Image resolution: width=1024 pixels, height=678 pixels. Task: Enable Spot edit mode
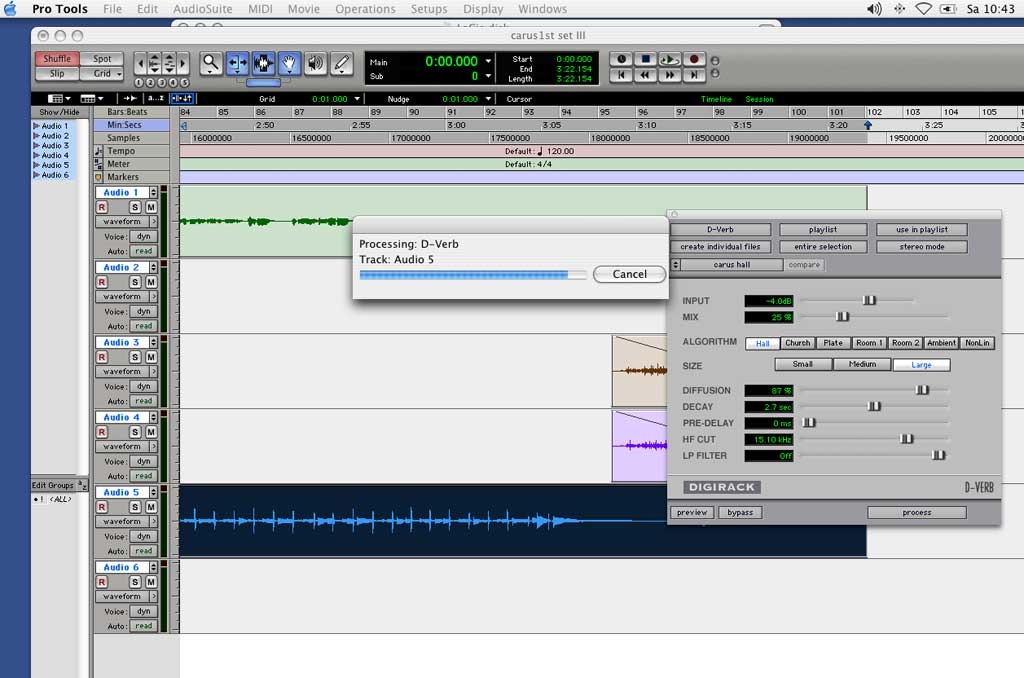[102, 59]
